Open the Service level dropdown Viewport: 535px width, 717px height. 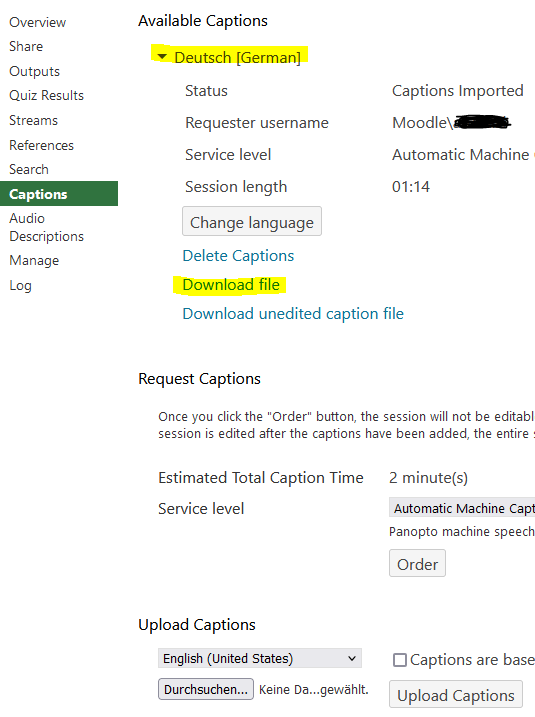(462, 508)
